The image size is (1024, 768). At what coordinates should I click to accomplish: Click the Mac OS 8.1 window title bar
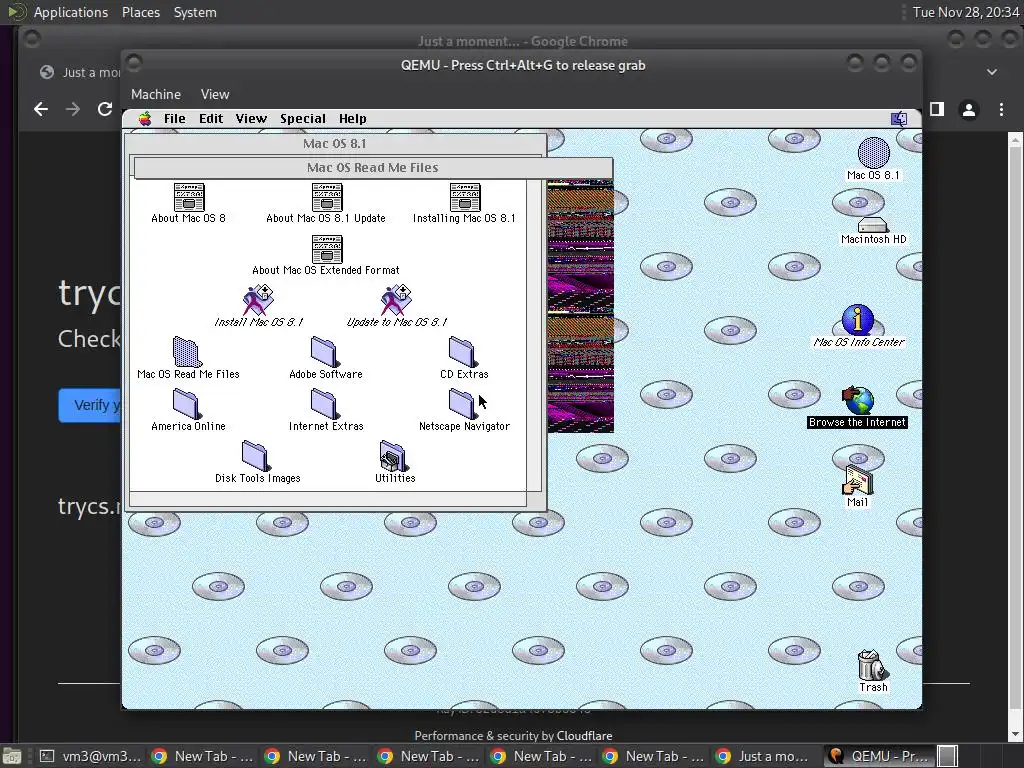[x=335, y=144]
